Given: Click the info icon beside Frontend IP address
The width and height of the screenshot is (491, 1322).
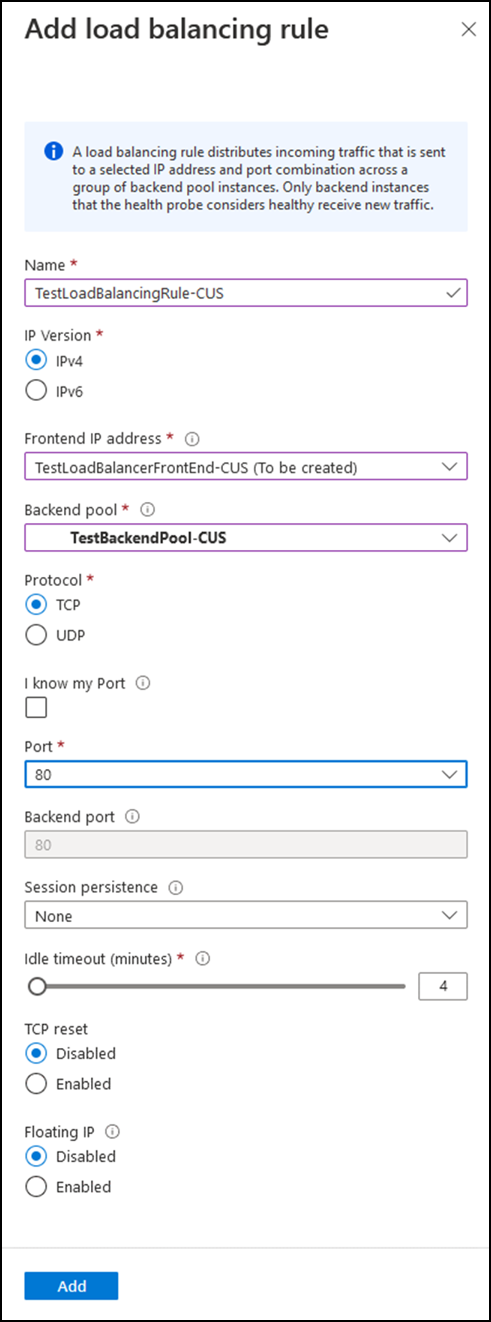Looking at the screenshot, I should click(193, 438).
